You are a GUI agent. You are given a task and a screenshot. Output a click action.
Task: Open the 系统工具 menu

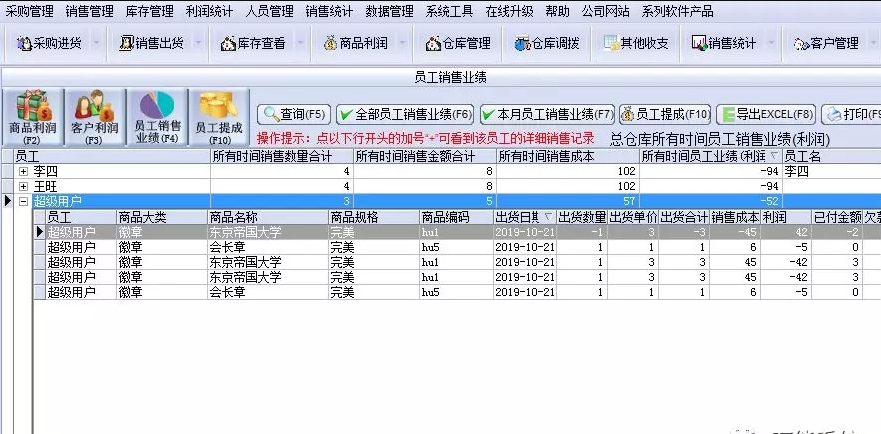tap(449, 11)
